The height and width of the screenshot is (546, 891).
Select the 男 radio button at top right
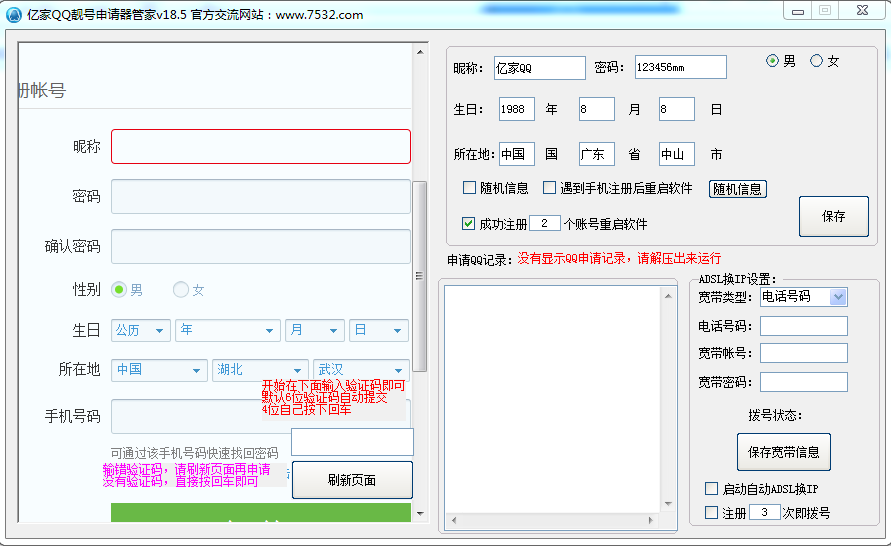[772, 61]
